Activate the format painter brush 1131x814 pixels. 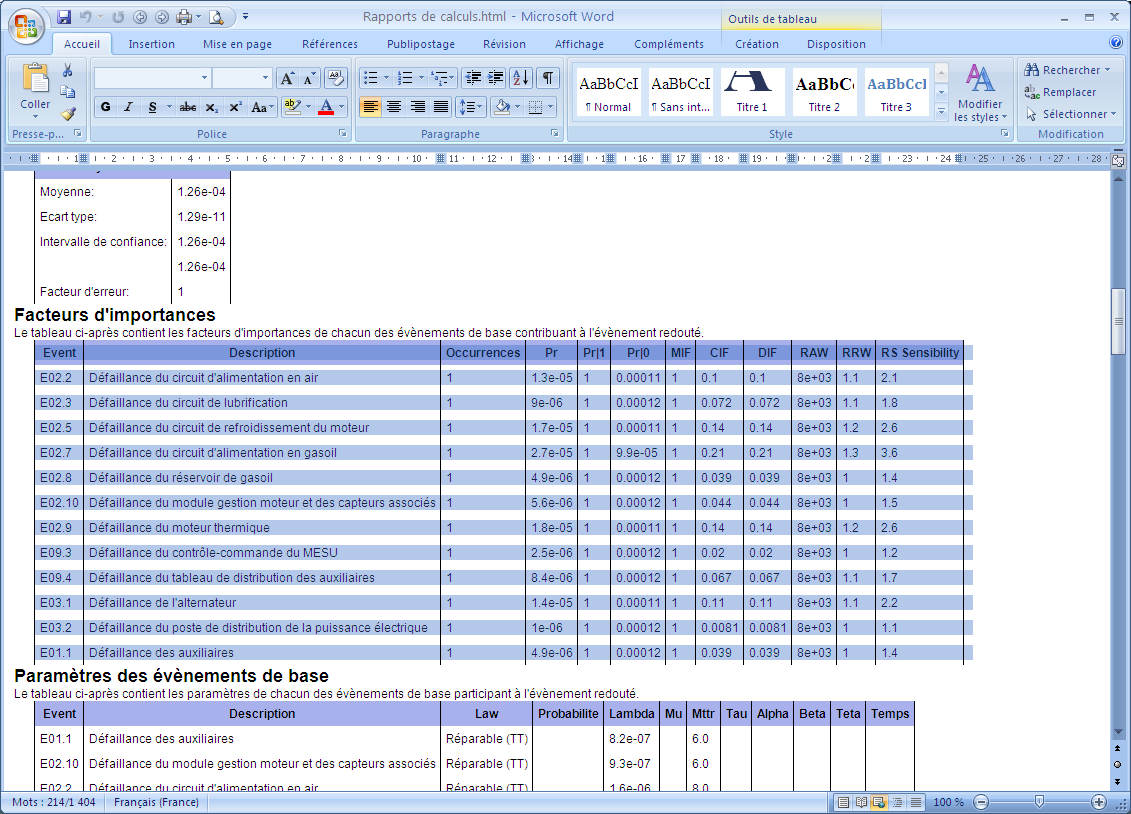(x=68, y=113)
